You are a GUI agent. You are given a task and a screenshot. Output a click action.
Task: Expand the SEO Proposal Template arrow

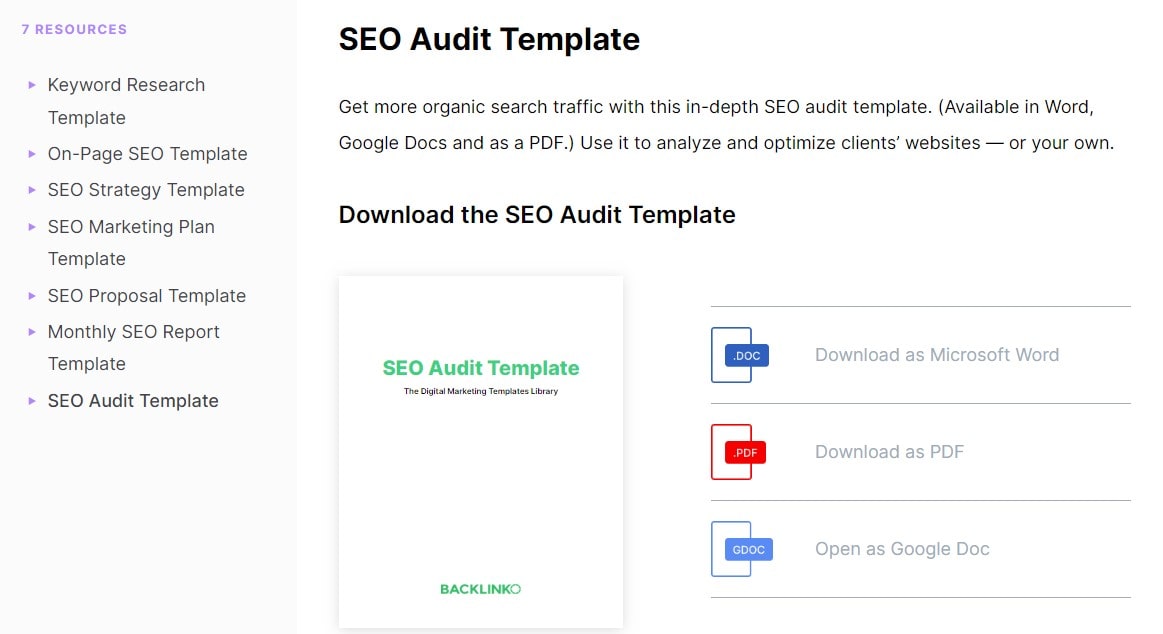point(33,296)
